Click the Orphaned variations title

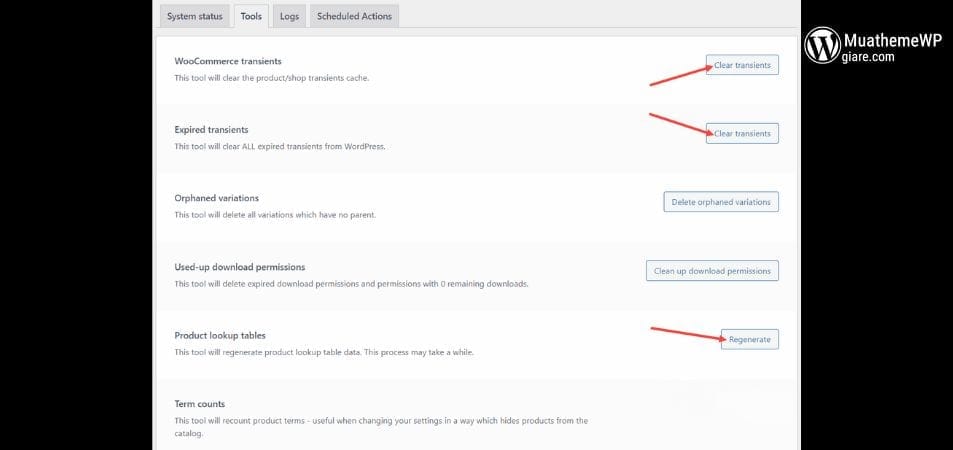[216, 198]
